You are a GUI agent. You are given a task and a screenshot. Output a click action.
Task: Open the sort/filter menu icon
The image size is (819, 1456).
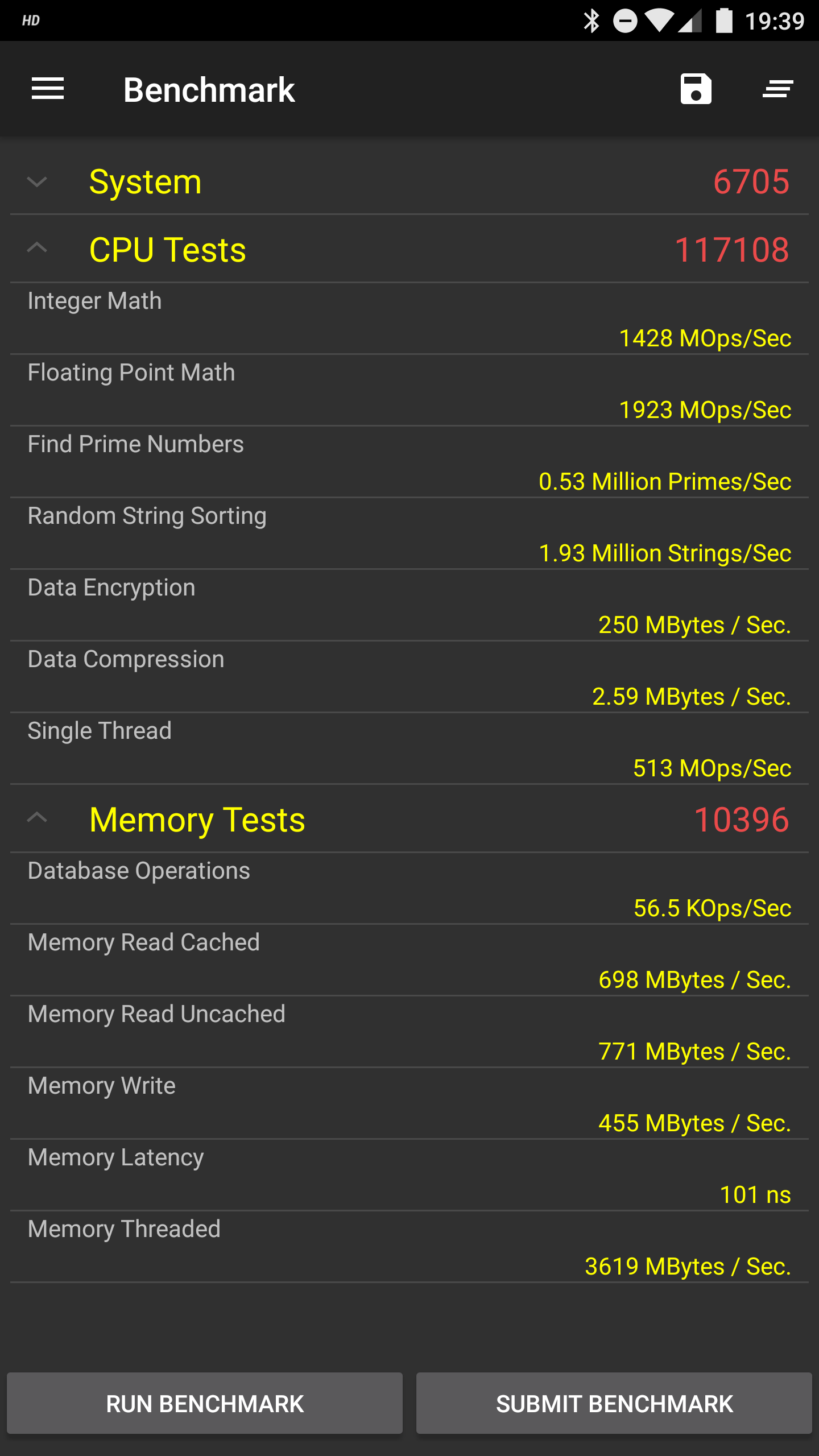pyautogui.click(x=777, y=89)
